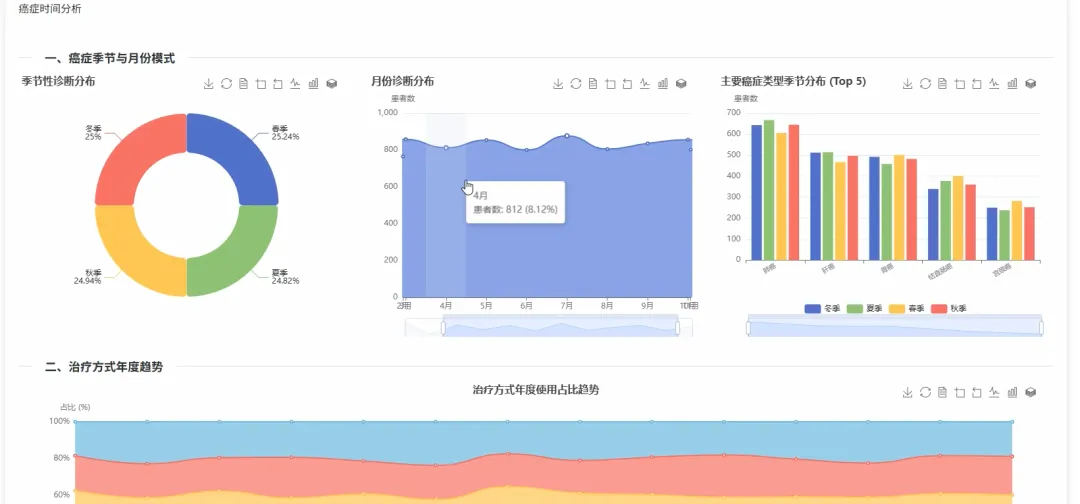The width and height of the screenshot is (1080, 504).
Task: Convert 主要癌症类型季节分布 to line chart
Action: coord(994,84)
